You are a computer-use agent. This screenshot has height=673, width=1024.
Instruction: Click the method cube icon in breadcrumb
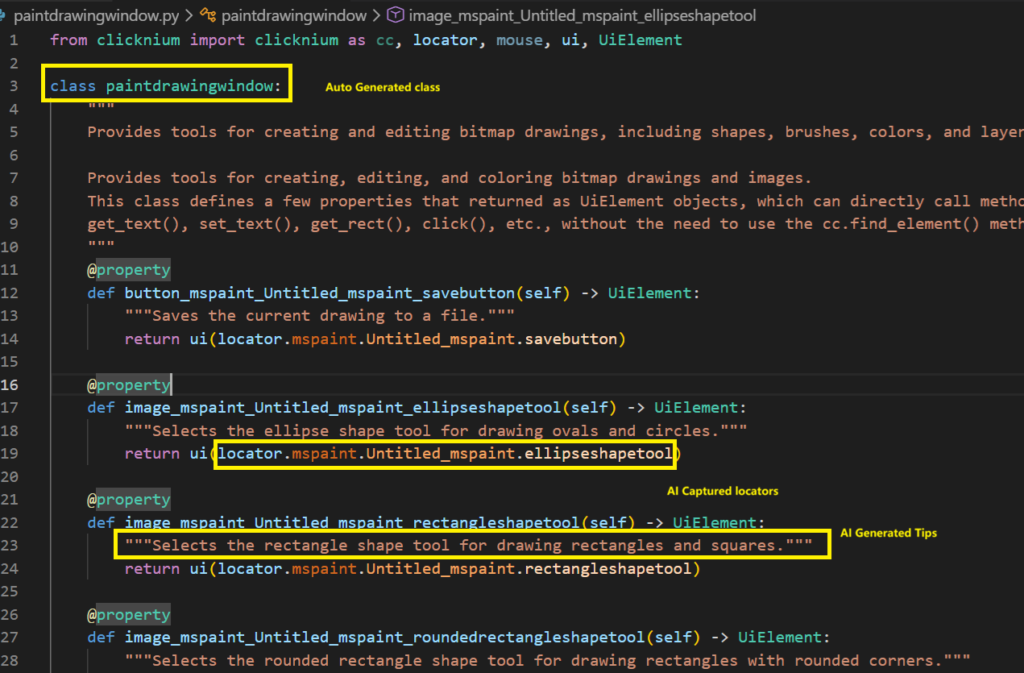(x=395, y=16)
